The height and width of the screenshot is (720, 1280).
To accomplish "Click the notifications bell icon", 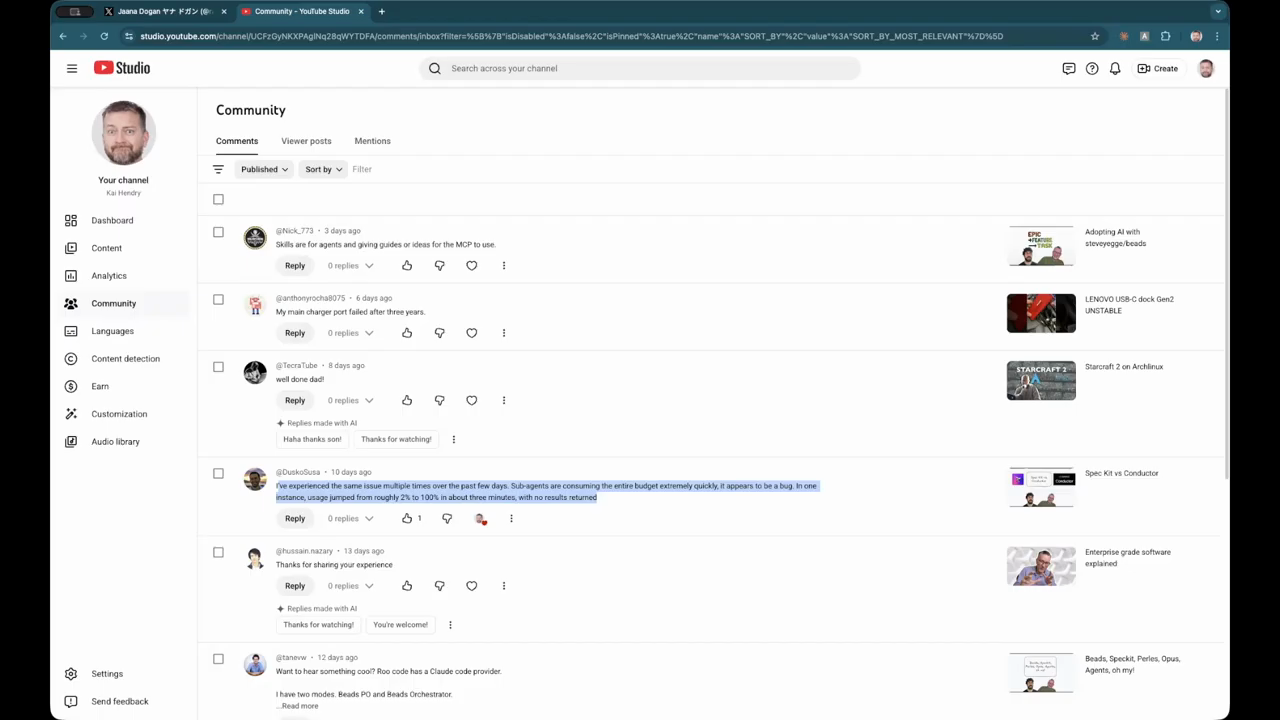I will point(1115,68).
